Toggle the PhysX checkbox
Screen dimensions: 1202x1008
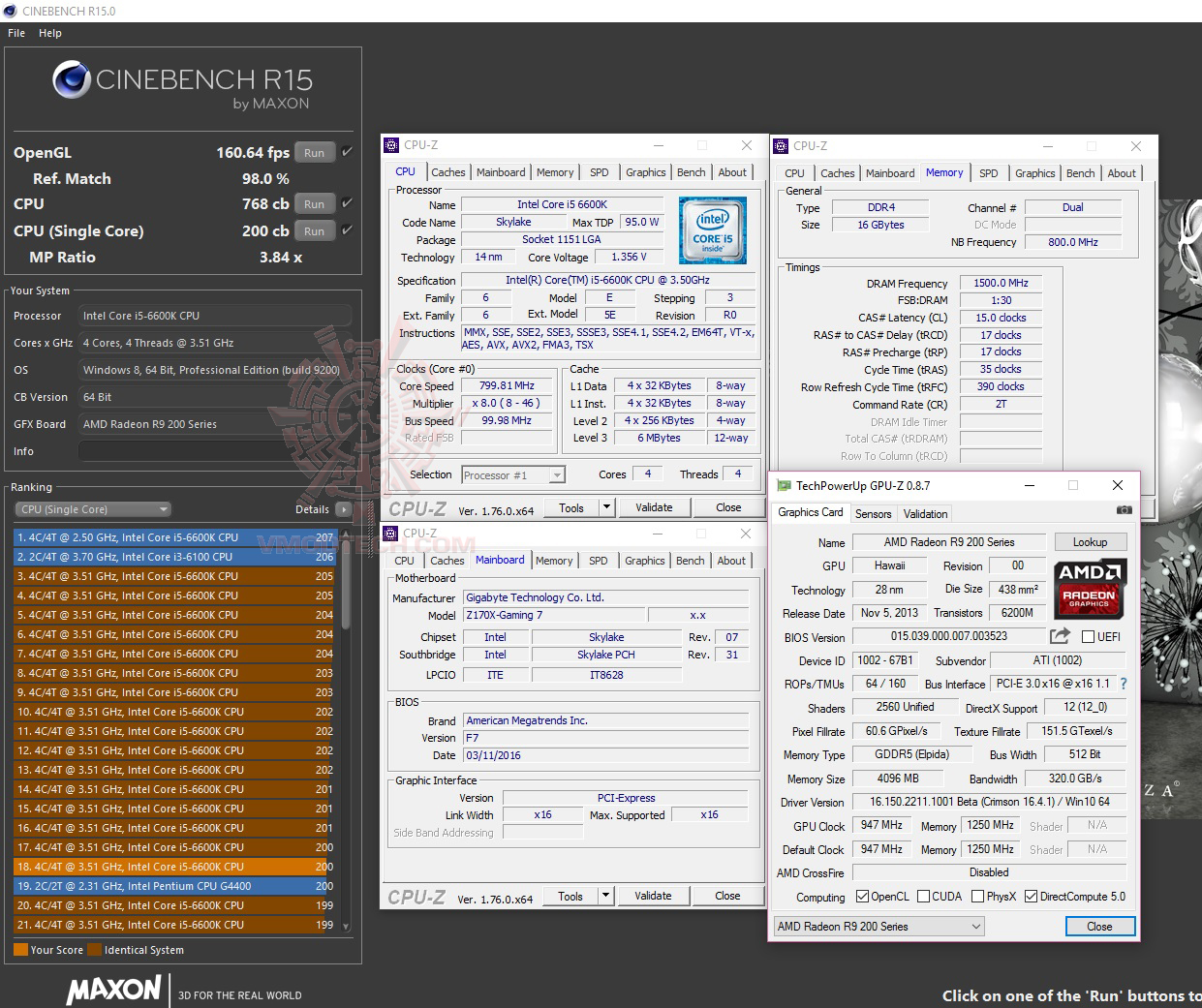[978, 897]
